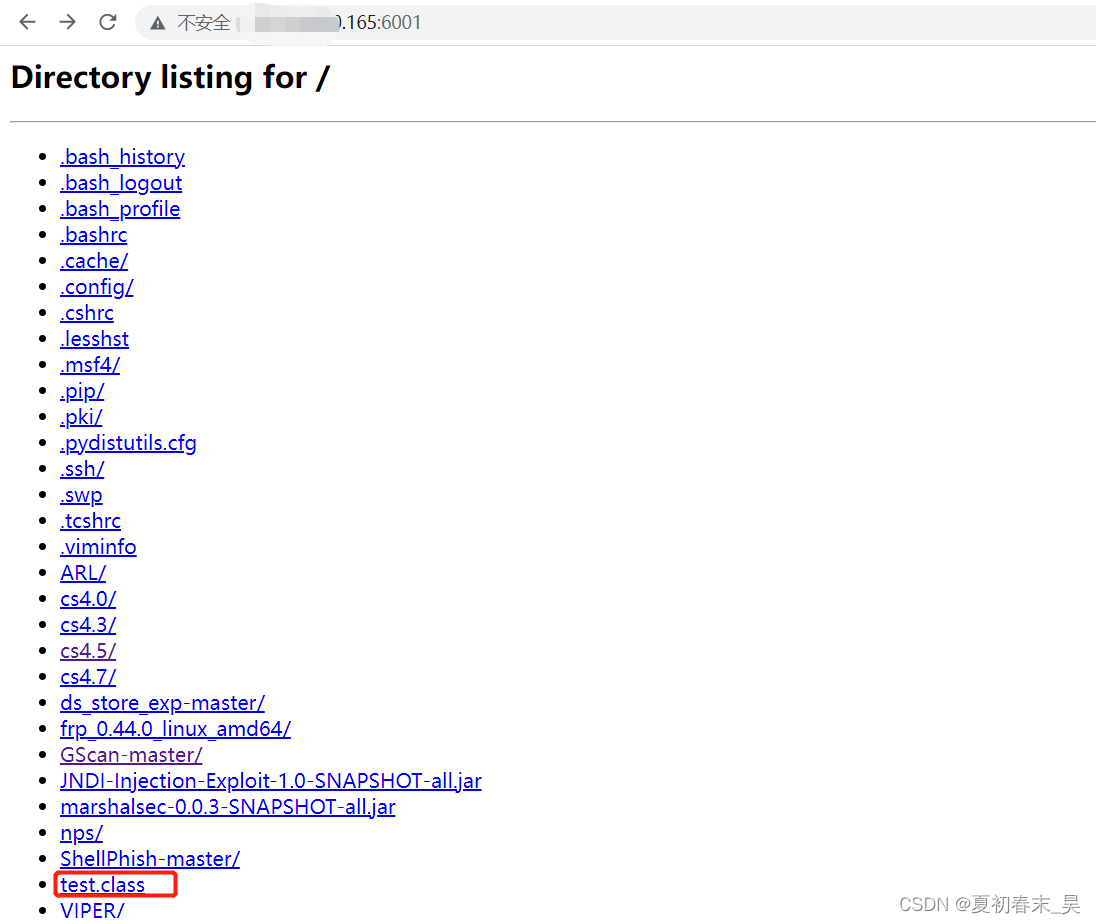The image size is (1096, 924).
Task: Open the .config/ directory link
Action: (97, 287)
